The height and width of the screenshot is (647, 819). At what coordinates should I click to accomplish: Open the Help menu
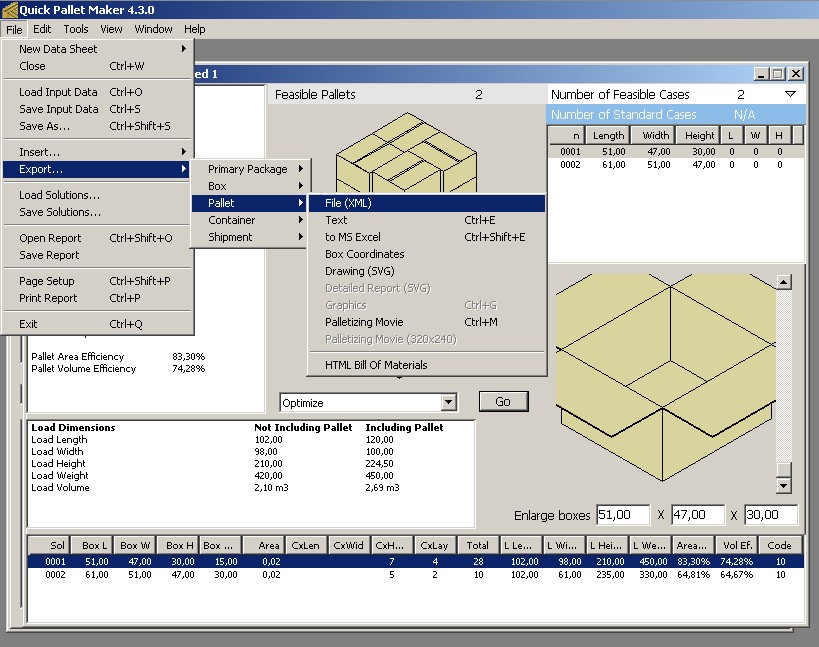(x=194, y=29)
